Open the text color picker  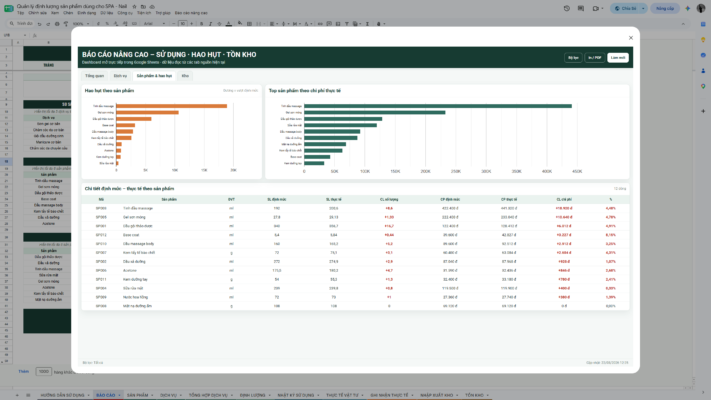(x=229, y=24)
